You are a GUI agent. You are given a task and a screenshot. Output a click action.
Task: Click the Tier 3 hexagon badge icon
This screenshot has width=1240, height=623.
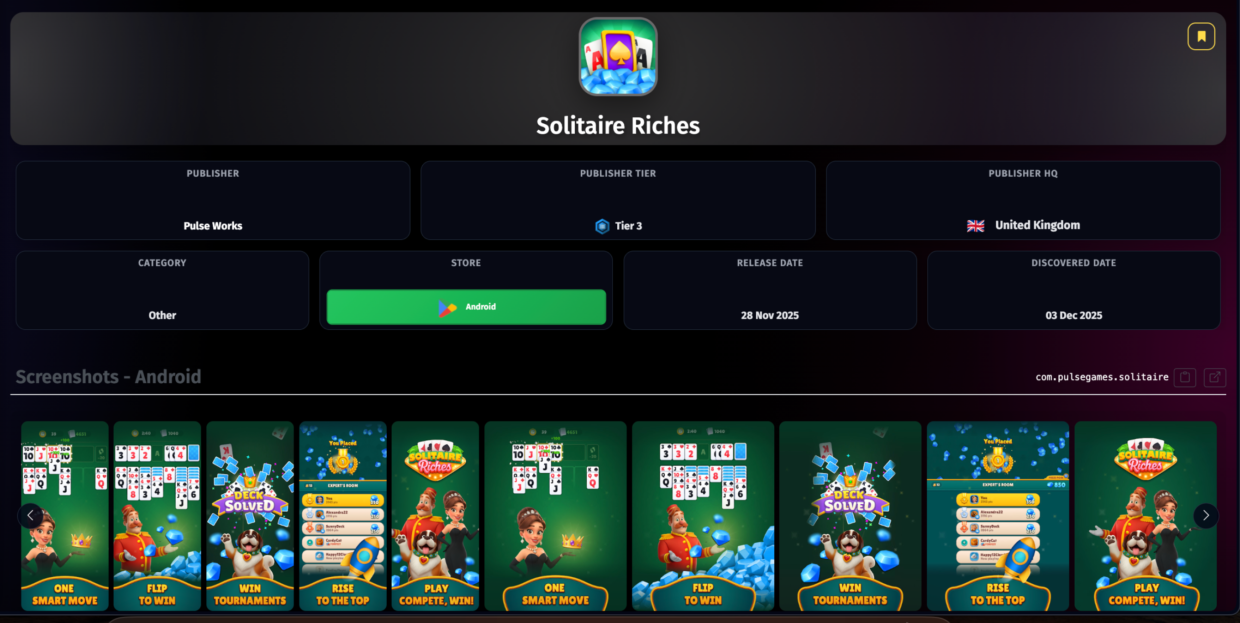click(x=602, y=226)
